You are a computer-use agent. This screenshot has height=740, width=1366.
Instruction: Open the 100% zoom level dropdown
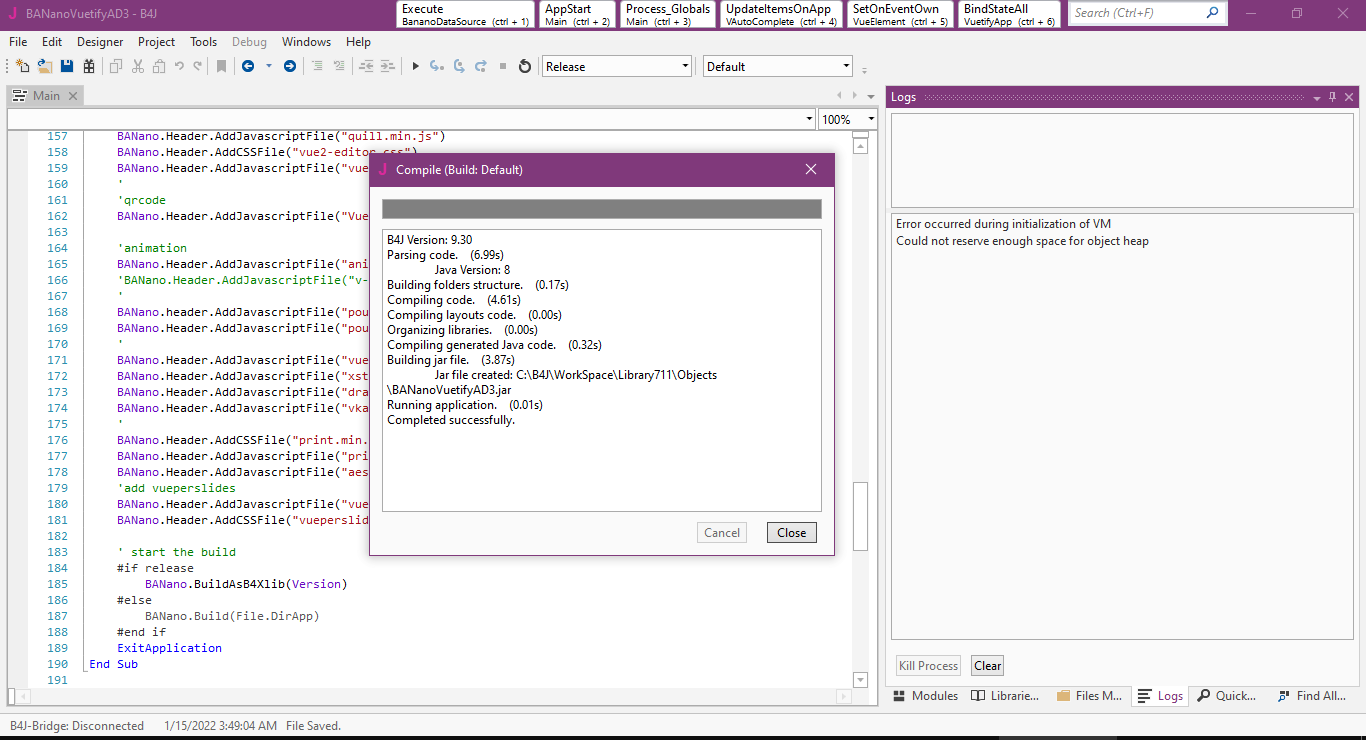pyautogui.click(x=871, y=119)
